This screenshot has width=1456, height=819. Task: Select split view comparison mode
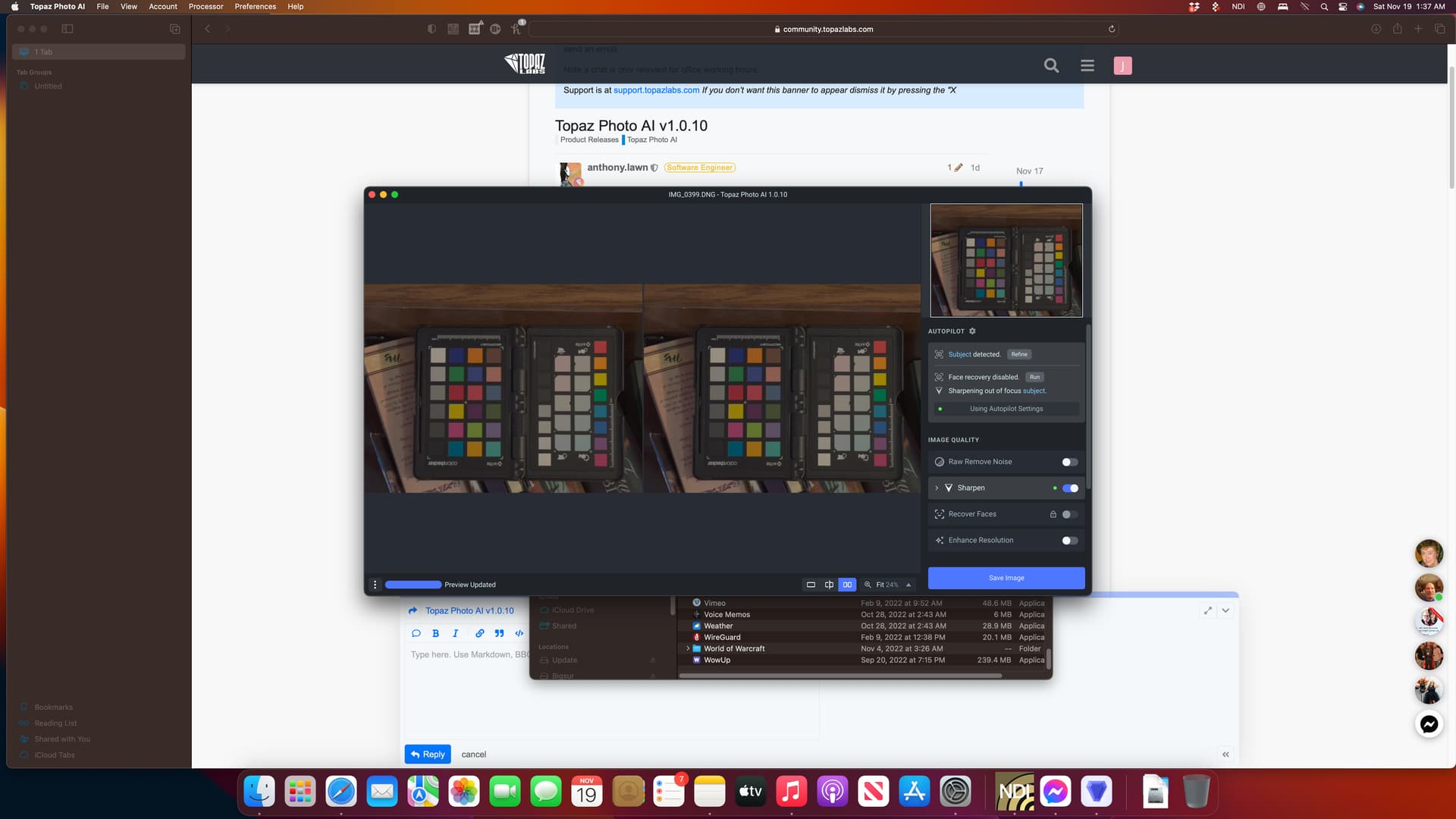click(829, 585)
